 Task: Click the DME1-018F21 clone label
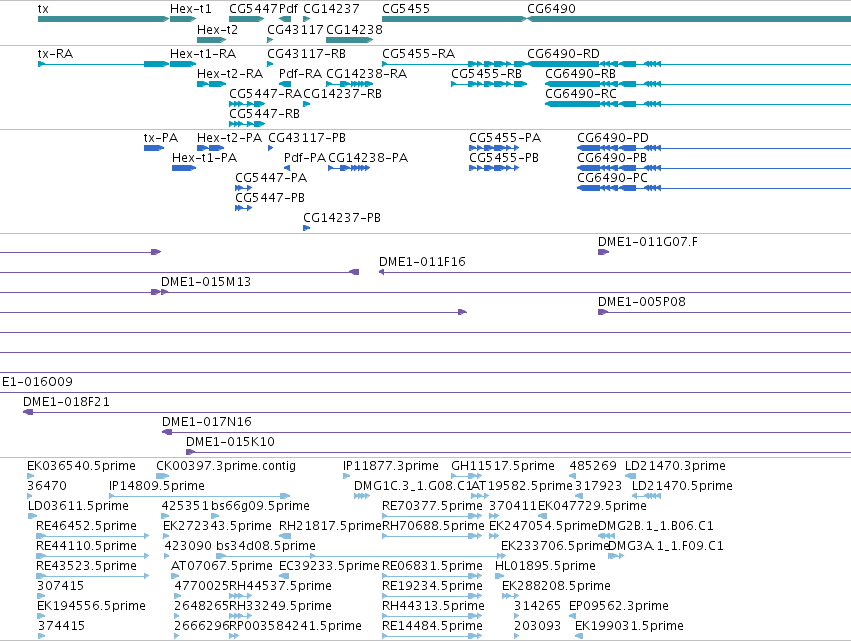pos(66,402)
